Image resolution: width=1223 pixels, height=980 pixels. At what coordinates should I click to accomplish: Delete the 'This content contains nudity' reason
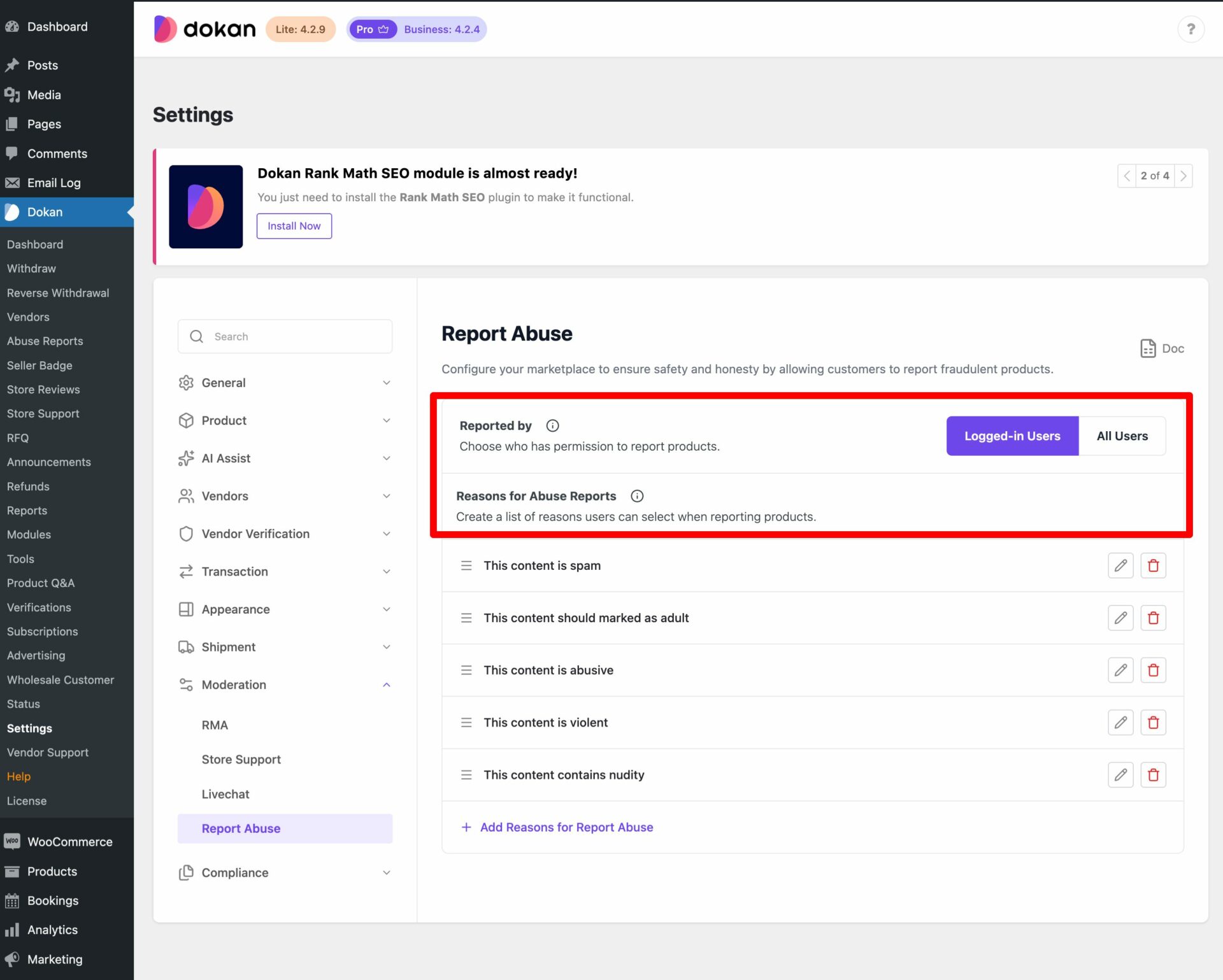pos(1153,775)
